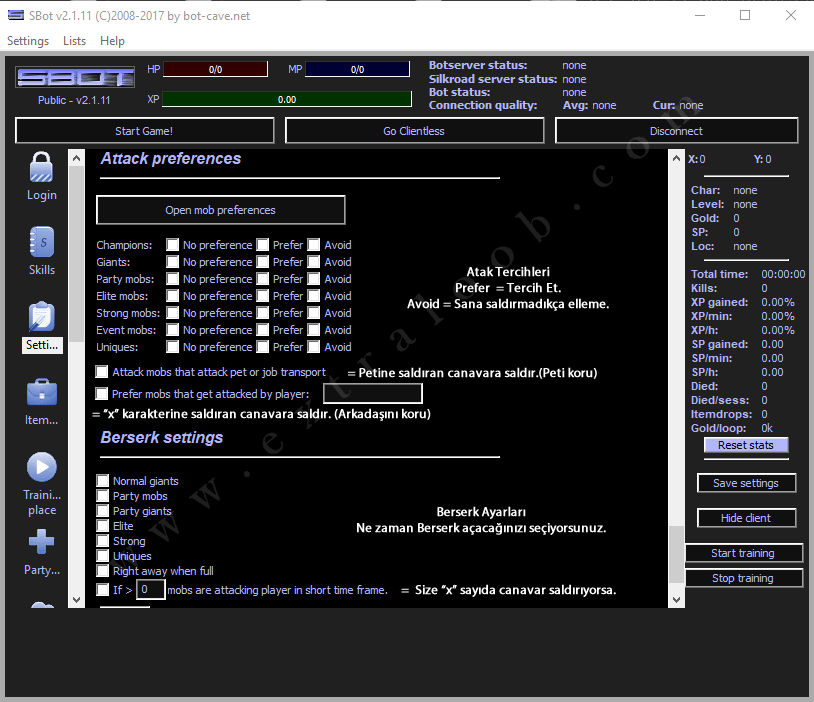Open the Skills notebook icon
Viewport: 814px width, 702px height.
[x=42, y=242]
